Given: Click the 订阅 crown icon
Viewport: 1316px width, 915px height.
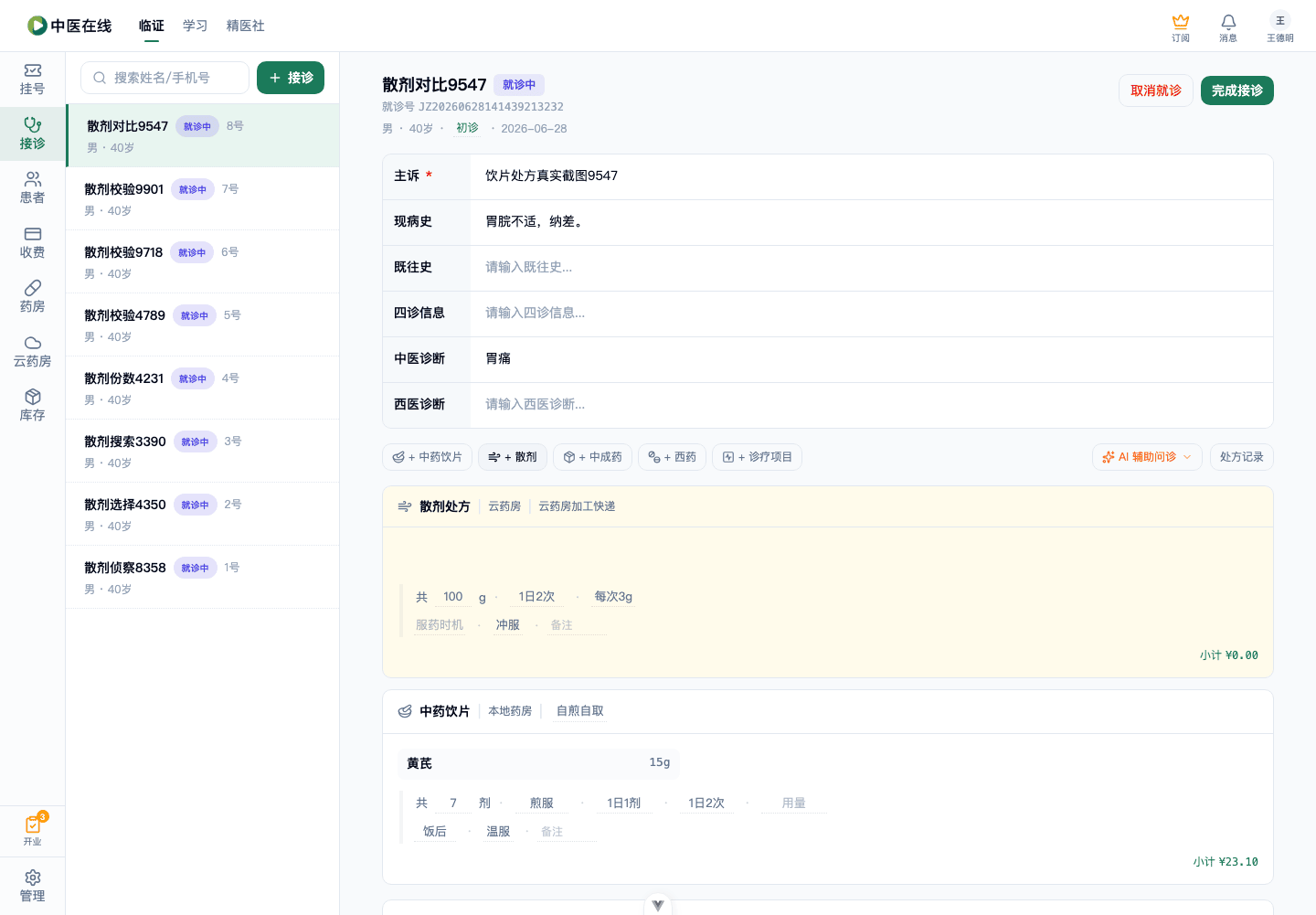Looking at the screenshot, I should pyautogui.click(x=1181, y=27).
